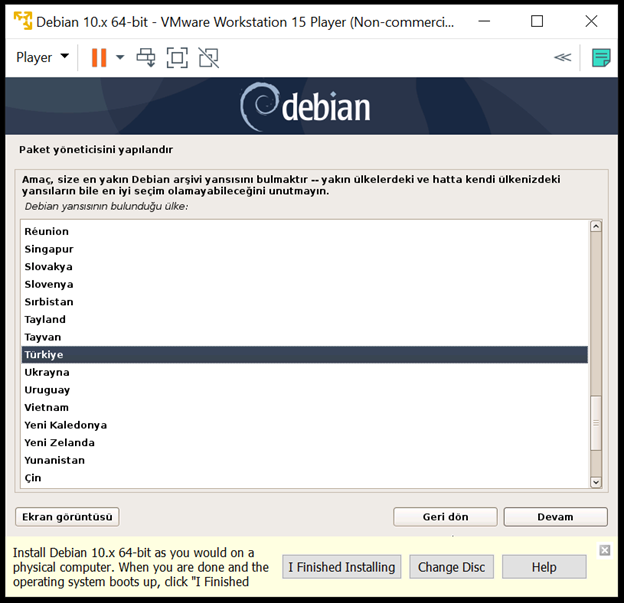Close the install hint bar
This screenshot has height=603, width=624.
(604, 550)
